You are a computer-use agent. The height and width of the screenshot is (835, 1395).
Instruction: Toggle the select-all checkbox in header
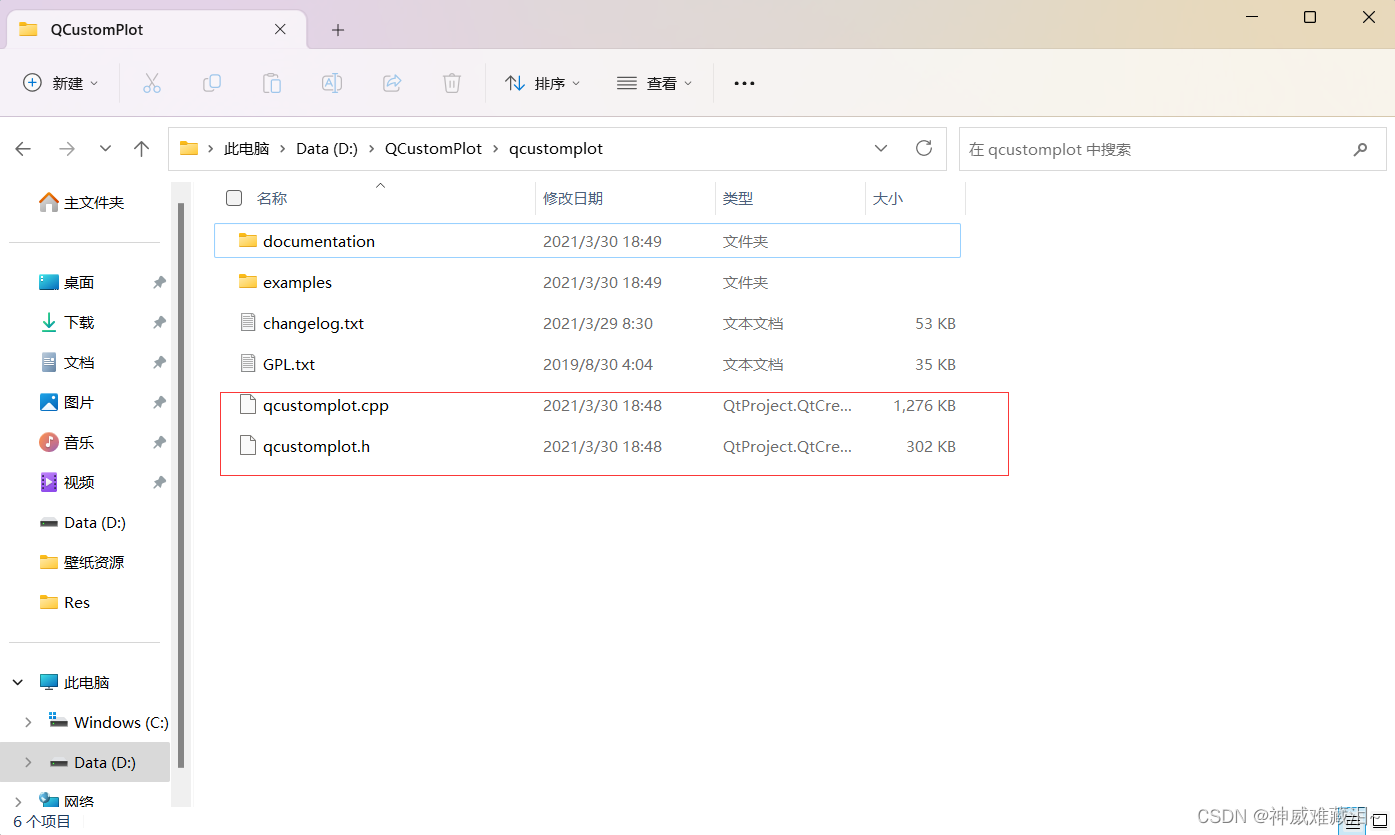(234, 198)
